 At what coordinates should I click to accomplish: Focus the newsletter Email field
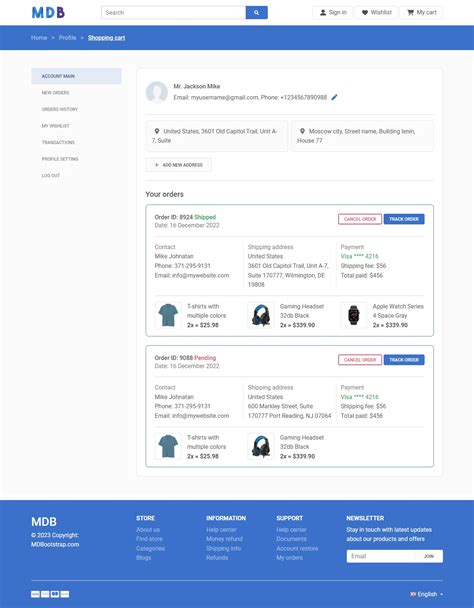pyautogui.click(x=381, y=556)
